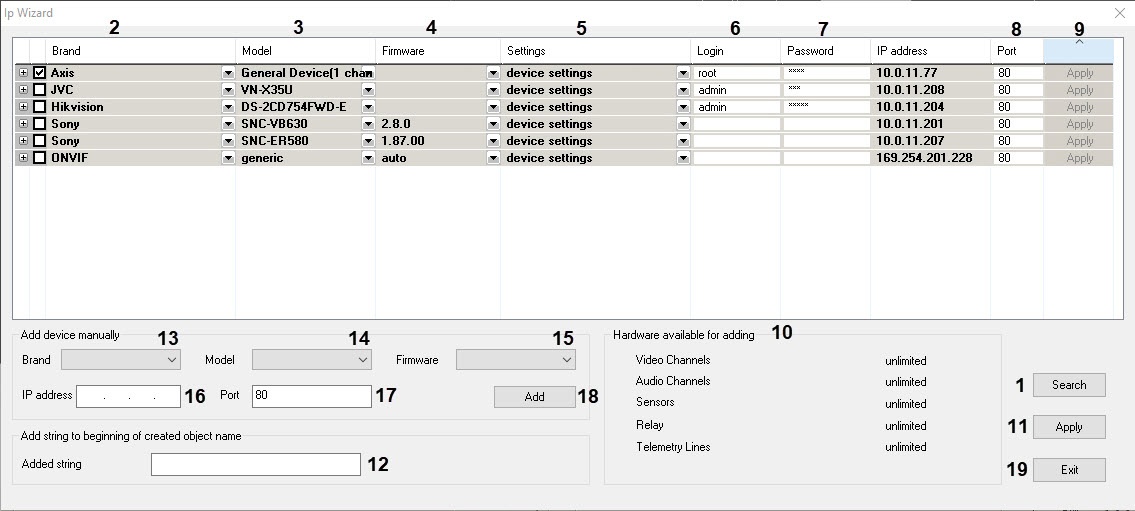Open firmware dropdown for 1.87.00
The image size is (1135, 511).
(494, 141)
